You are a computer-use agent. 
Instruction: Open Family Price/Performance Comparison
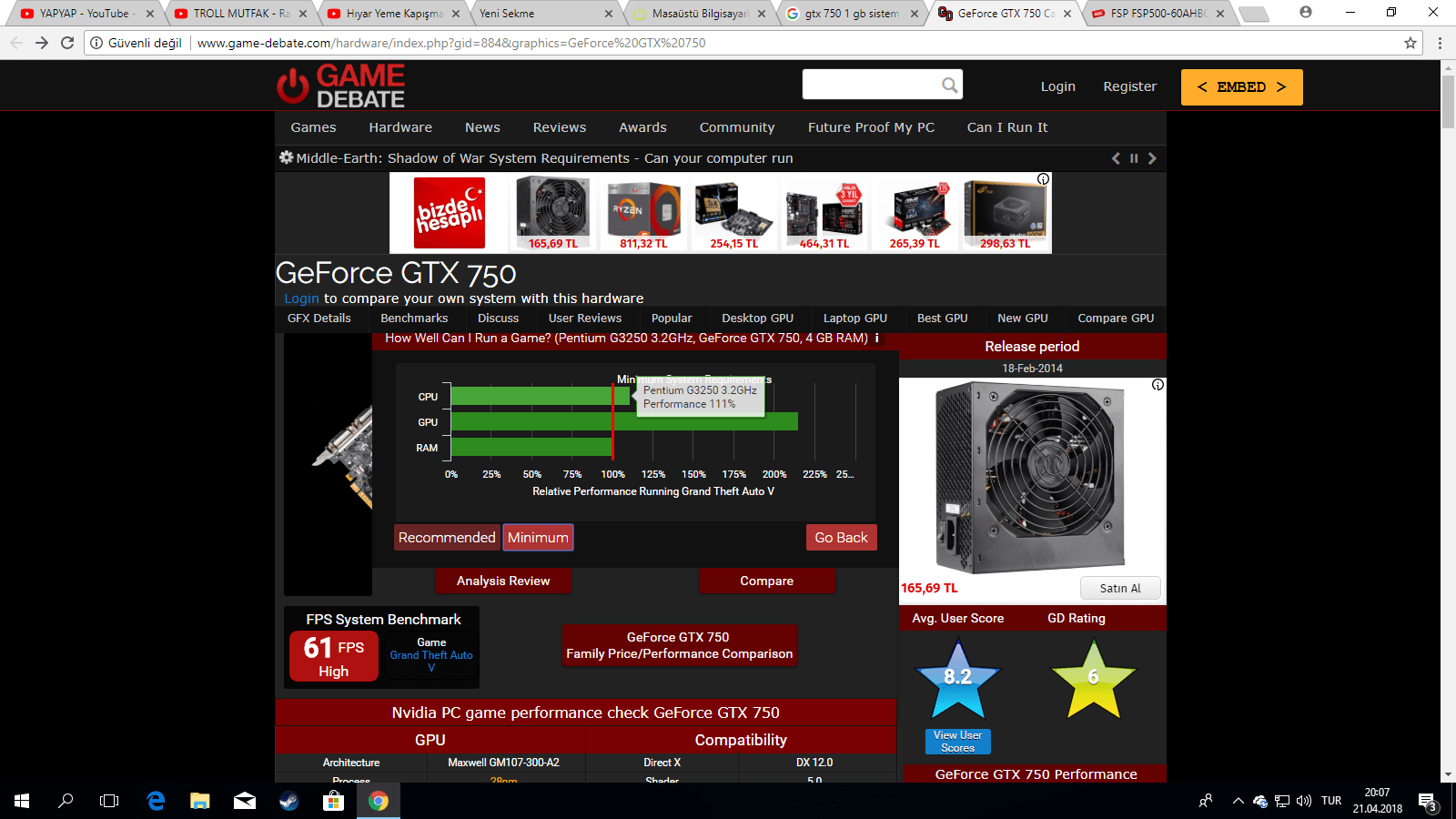[x=679, y=645]
